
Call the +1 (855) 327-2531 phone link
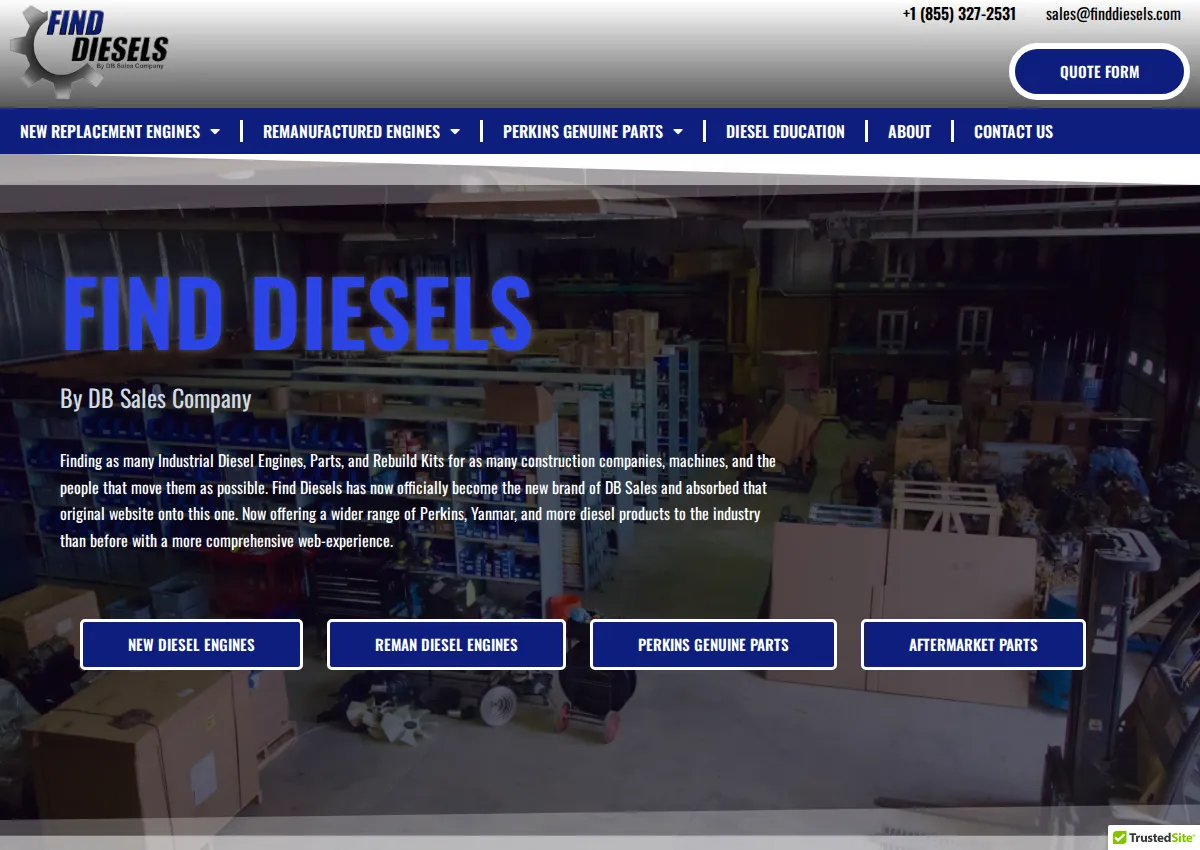coord(959,14)
